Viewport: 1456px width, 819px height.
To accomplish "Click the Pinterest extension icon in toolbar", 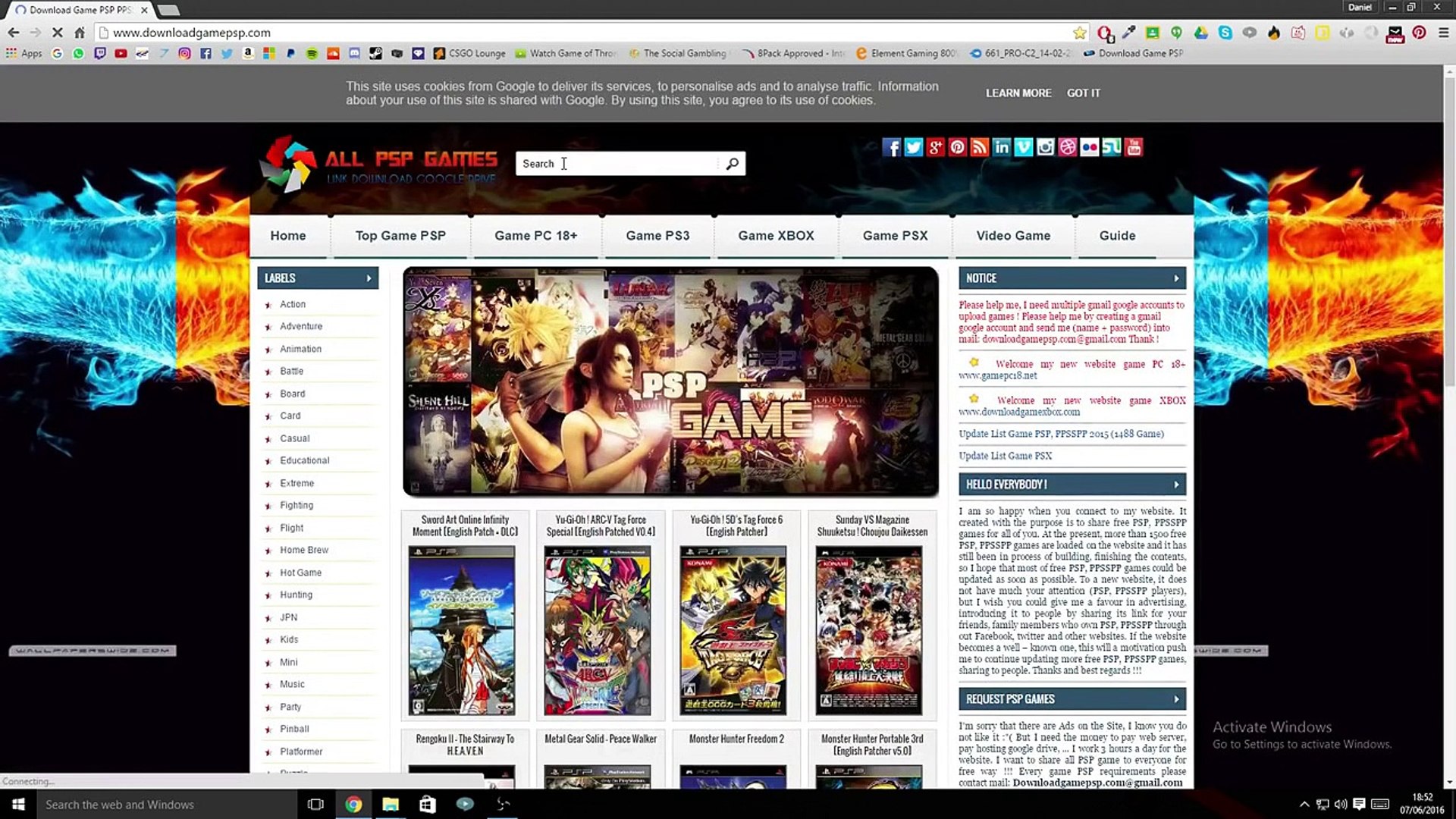I will coord(1419,33).
